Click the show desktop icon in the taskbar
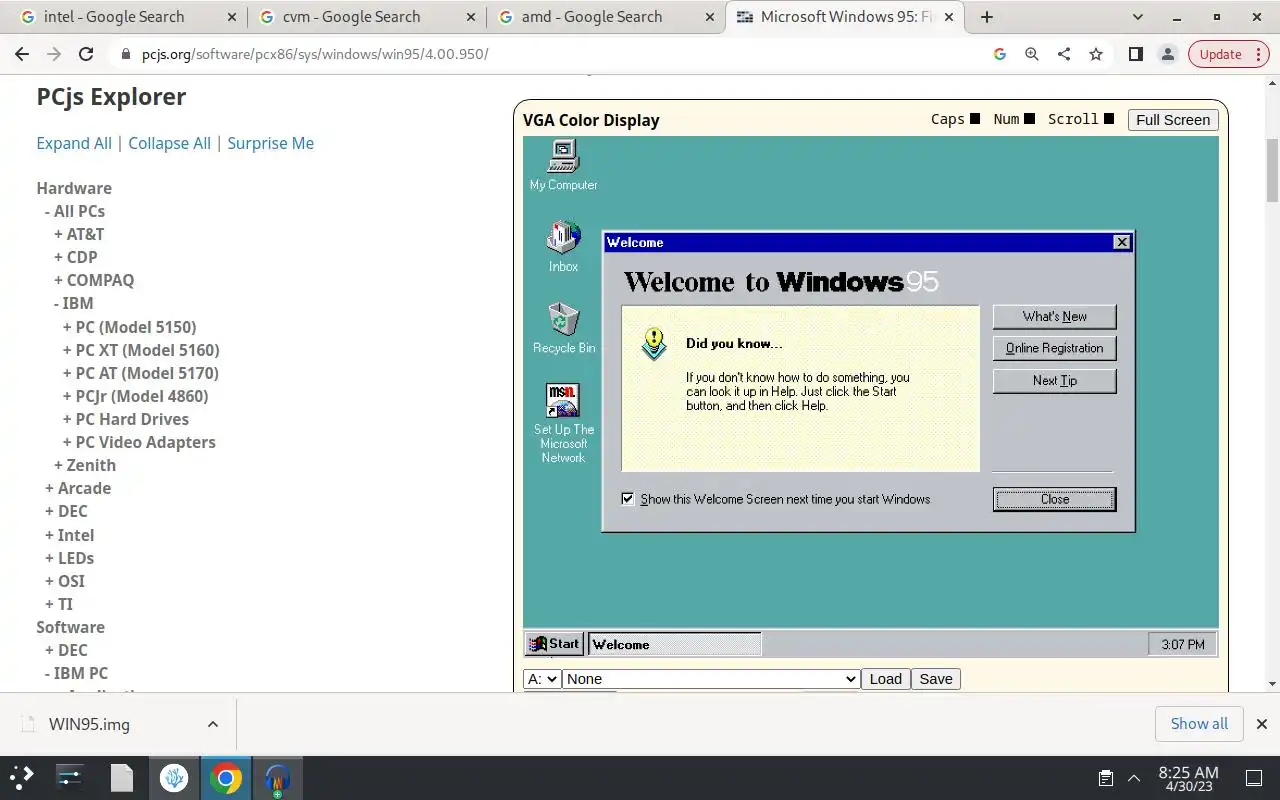Screen dimensions: 1280x800 (1254, 778)
